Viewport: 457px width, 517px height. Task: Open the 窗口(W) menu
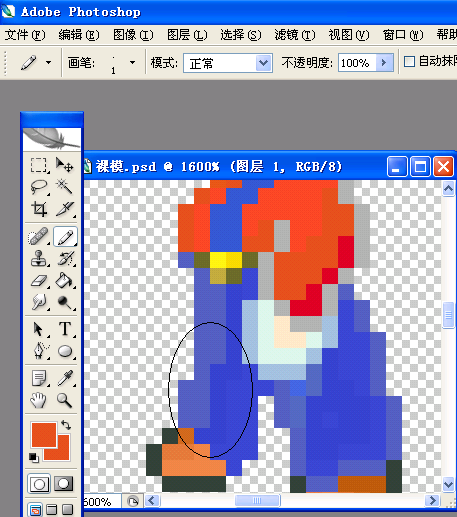tap(403, 35)
